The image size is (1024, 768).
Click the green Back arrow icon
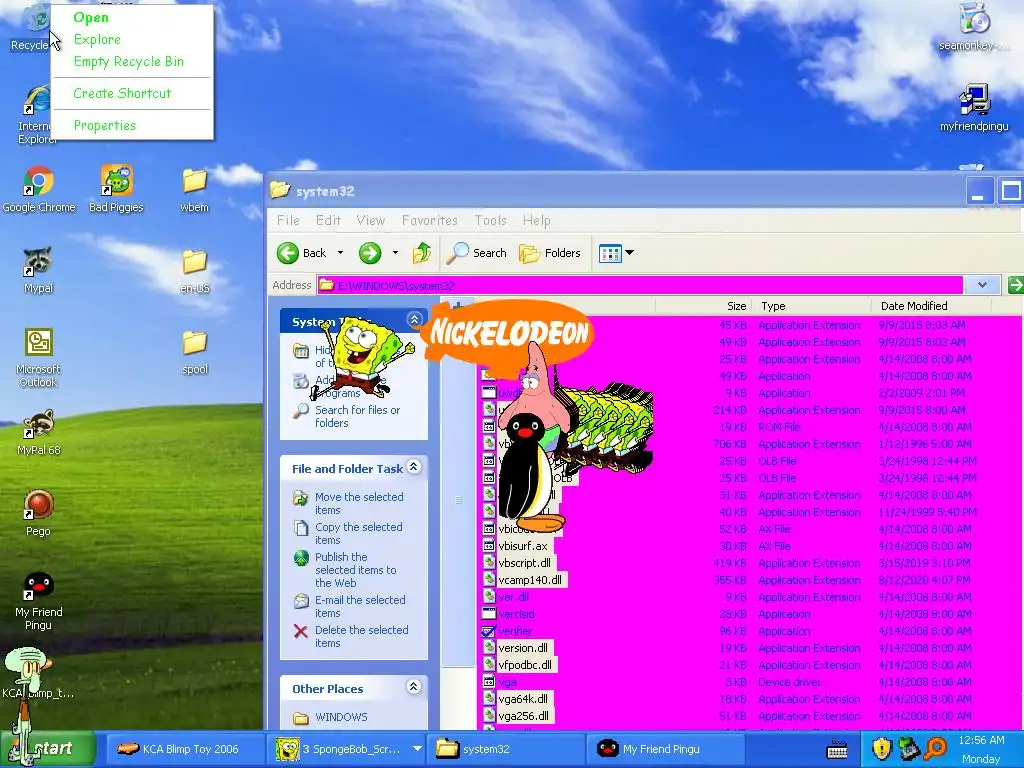click(287, 253)
